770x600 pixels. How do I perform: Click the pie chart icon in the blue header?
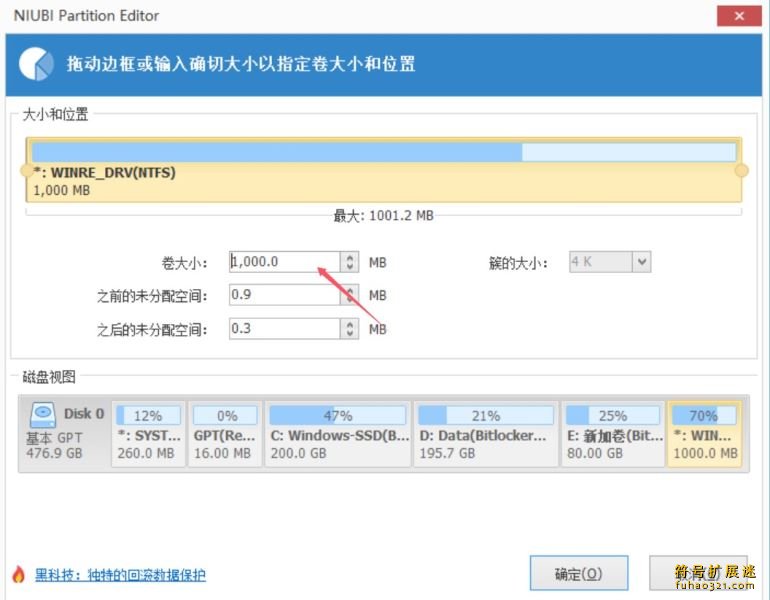pyautogui.click(x=36, y=64)
